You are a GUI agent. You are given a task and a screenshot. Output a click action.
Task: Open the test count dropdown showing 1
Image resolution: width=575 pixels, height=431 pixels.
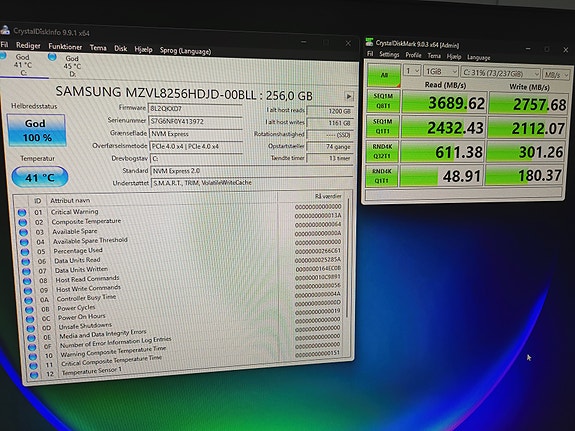[x=412, y=71]
